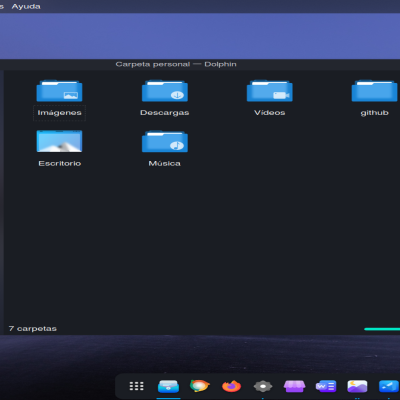400x400 pixels.
Task: Select the Vídeos folder icon
Action: point(270,91)
